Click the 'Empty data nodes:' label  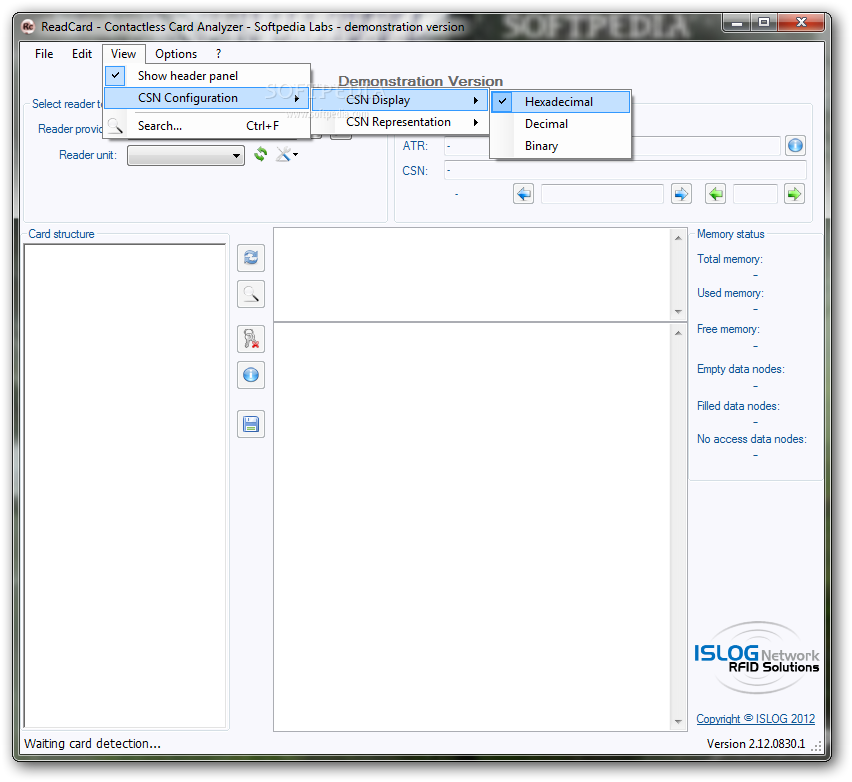point(741,370)
